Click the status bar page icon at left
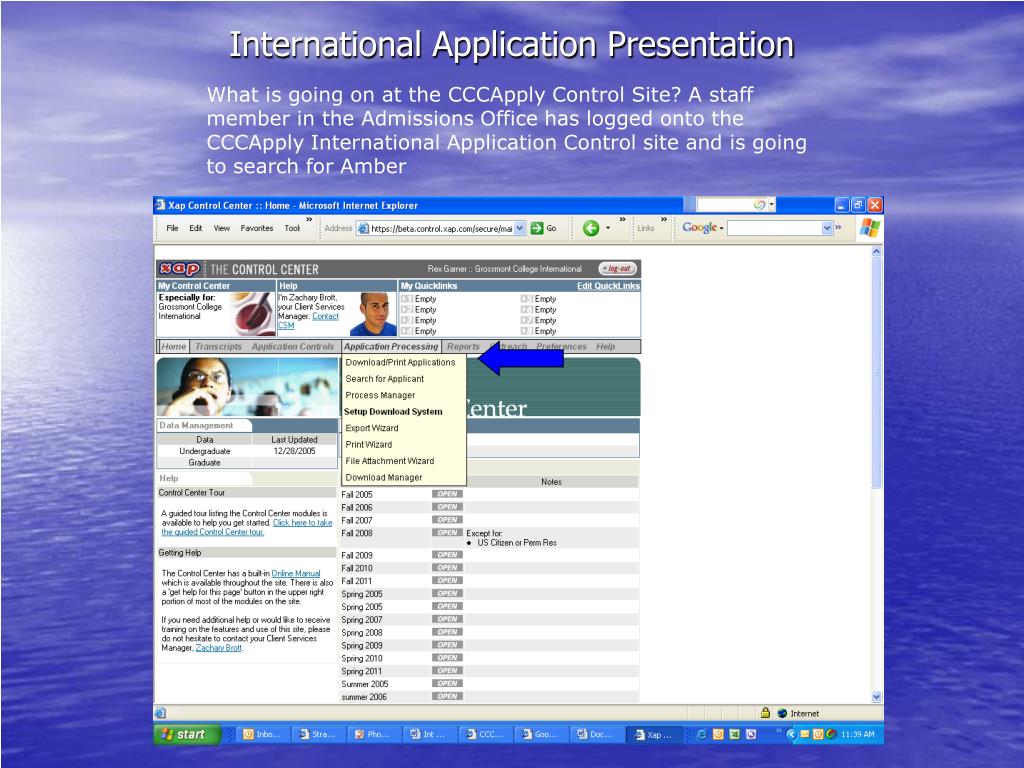The height and width of the screenshot is (768, 1024). coord(161,712)
